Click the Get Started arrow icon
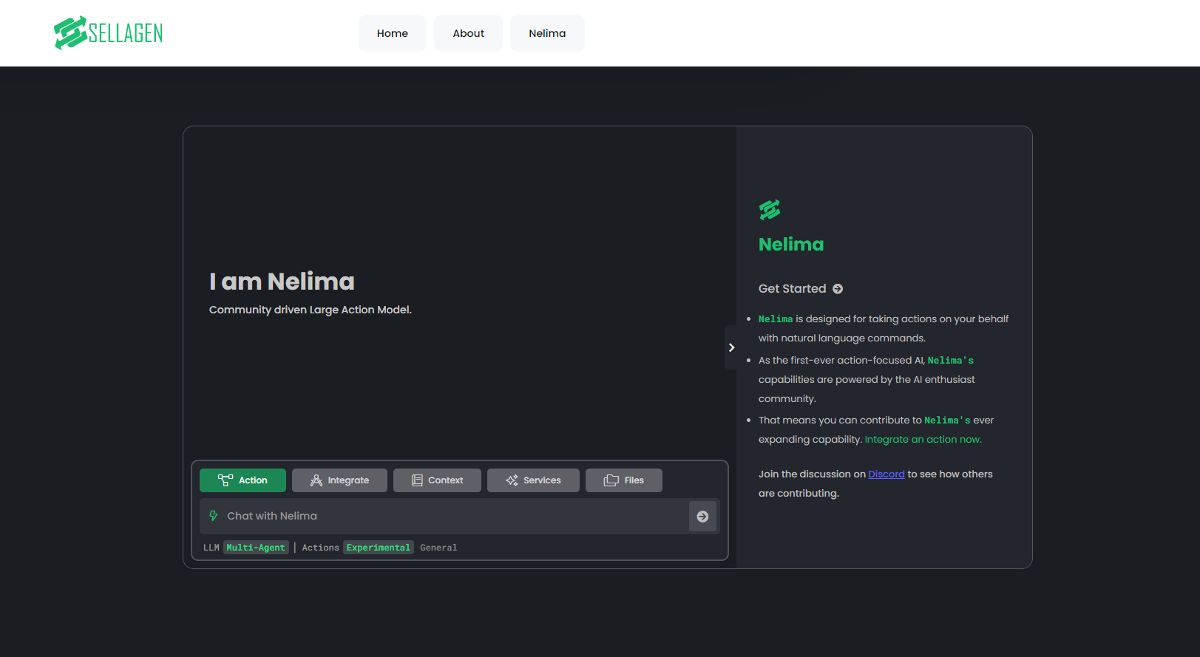Screen dimensions: 1200x657 point(838,289)
